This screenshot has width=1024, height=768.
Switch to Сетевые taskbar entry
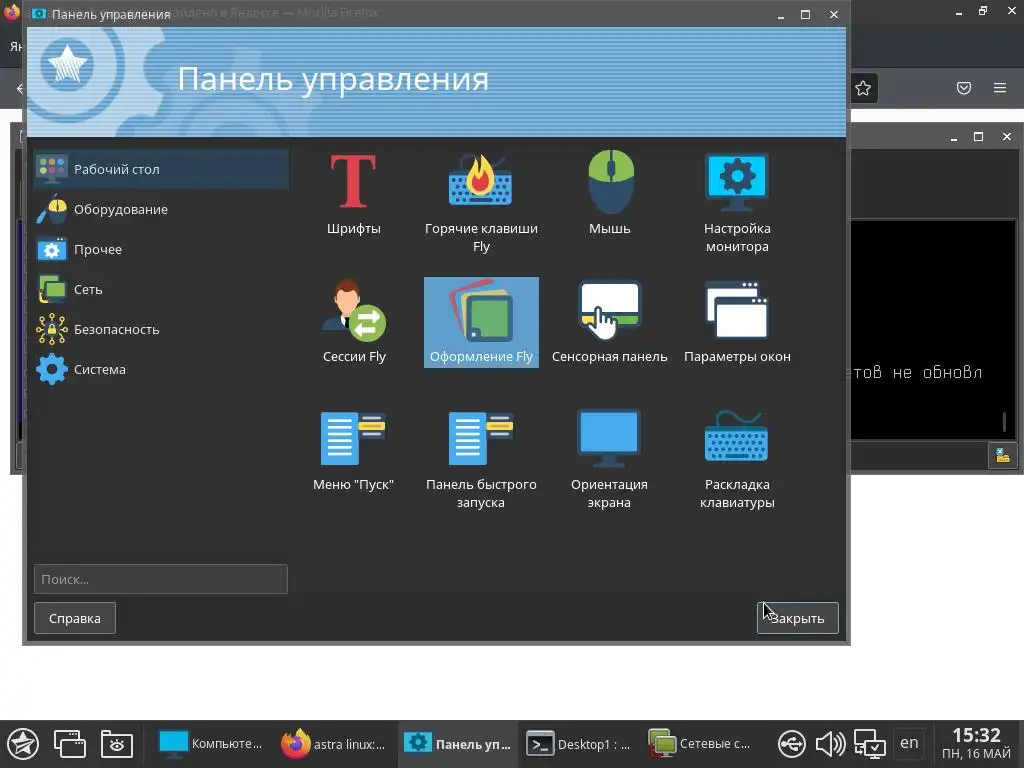[699, 744]
